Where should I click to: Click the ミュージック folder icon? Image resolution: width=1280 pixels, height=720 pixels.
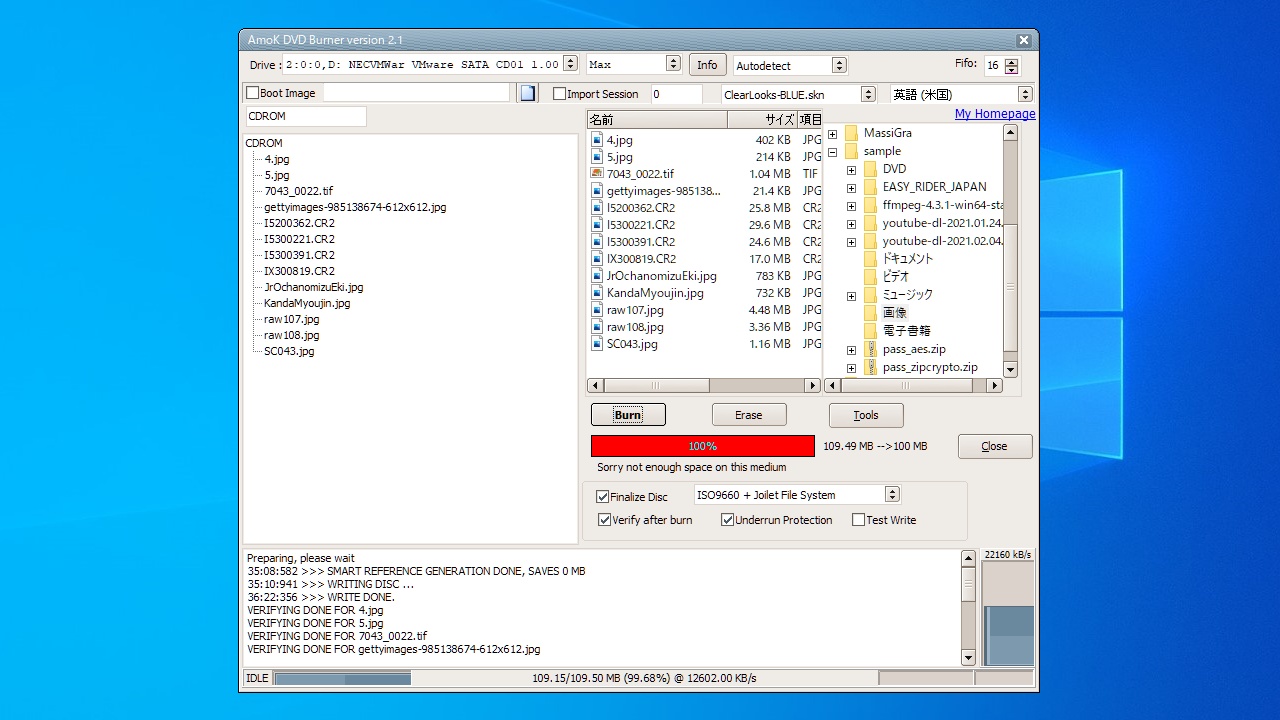click(x=870, y=295)
